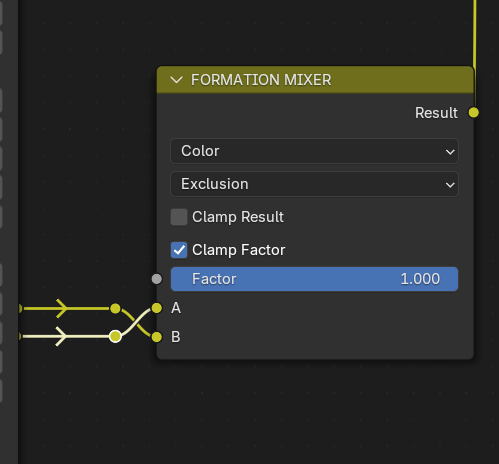Click the Result output label
499x464 pixels.
click(x=436, y=113)
